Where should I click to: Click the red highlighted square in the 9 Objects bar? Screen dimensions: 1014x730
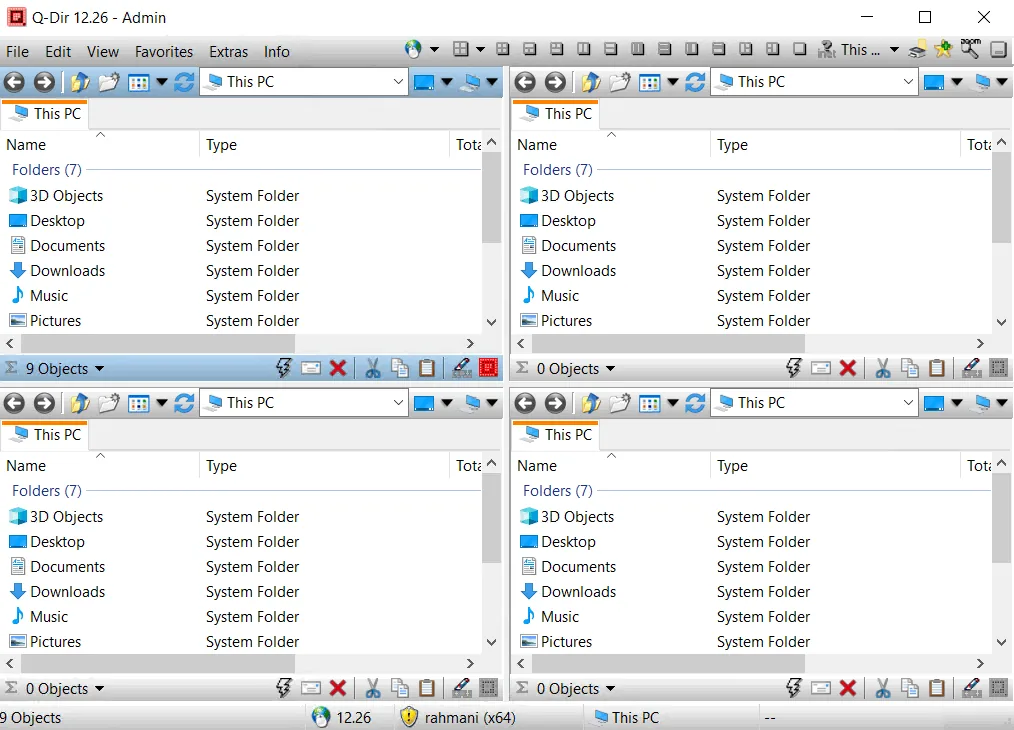[488, 368]
